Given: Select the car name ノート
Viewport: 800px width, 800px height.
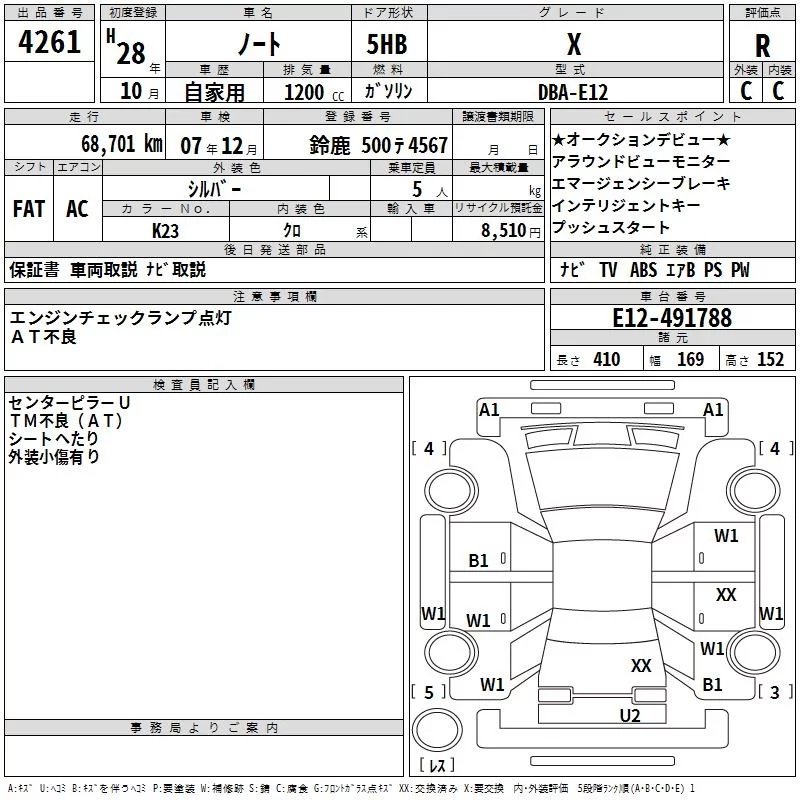Looking at the screenshot, I should click(259, 44).
